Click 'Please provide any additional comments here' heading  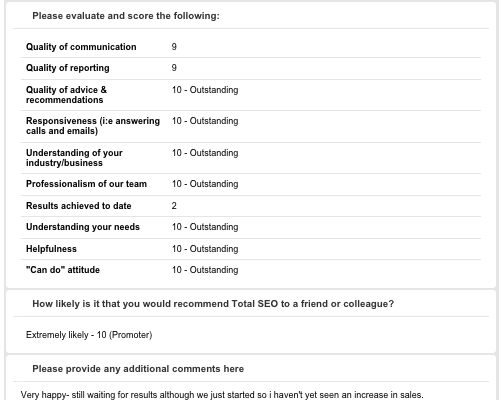pos(138,369)
